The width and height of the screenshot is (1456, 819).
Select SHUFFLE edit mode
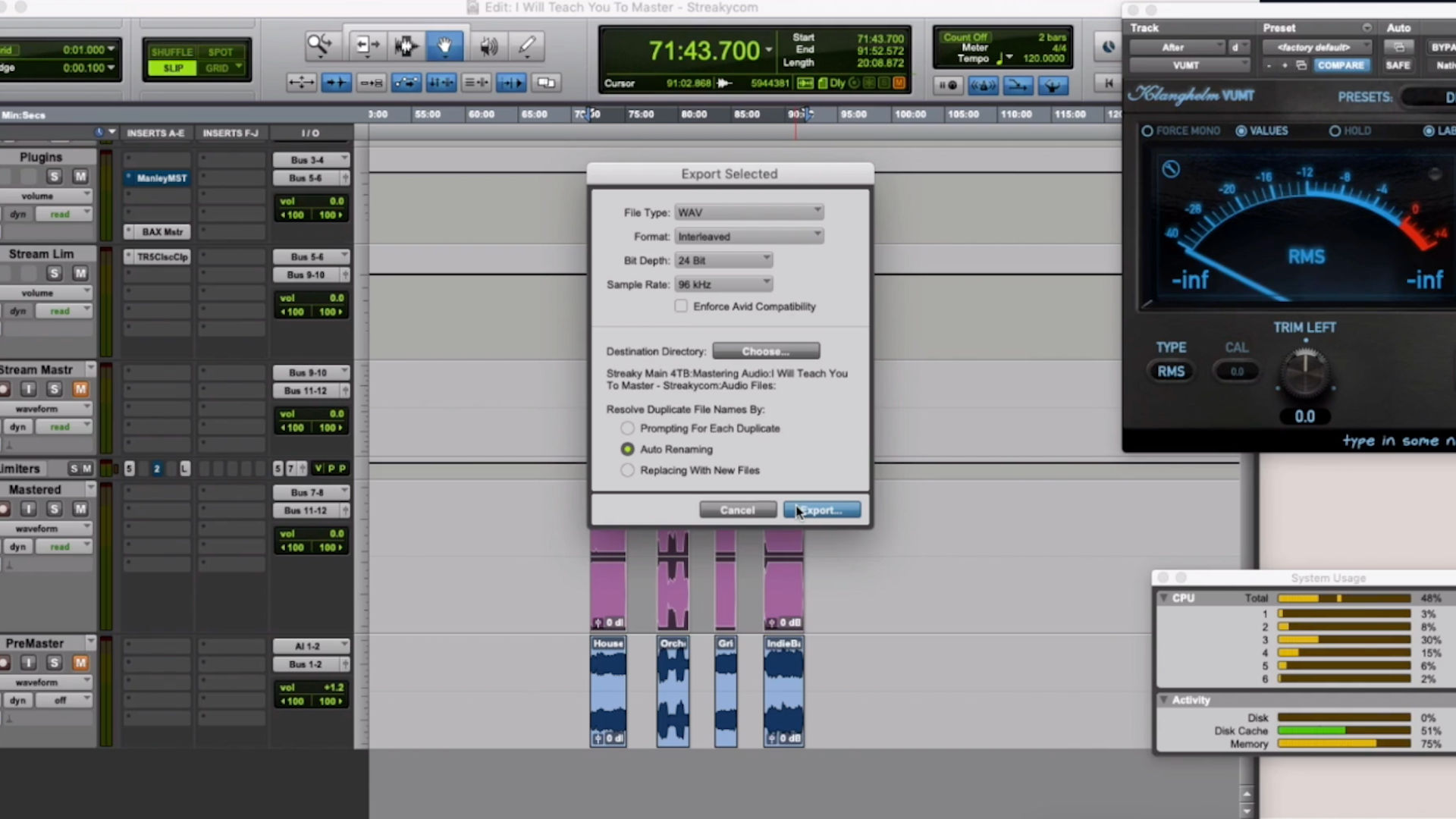[172, 52]
